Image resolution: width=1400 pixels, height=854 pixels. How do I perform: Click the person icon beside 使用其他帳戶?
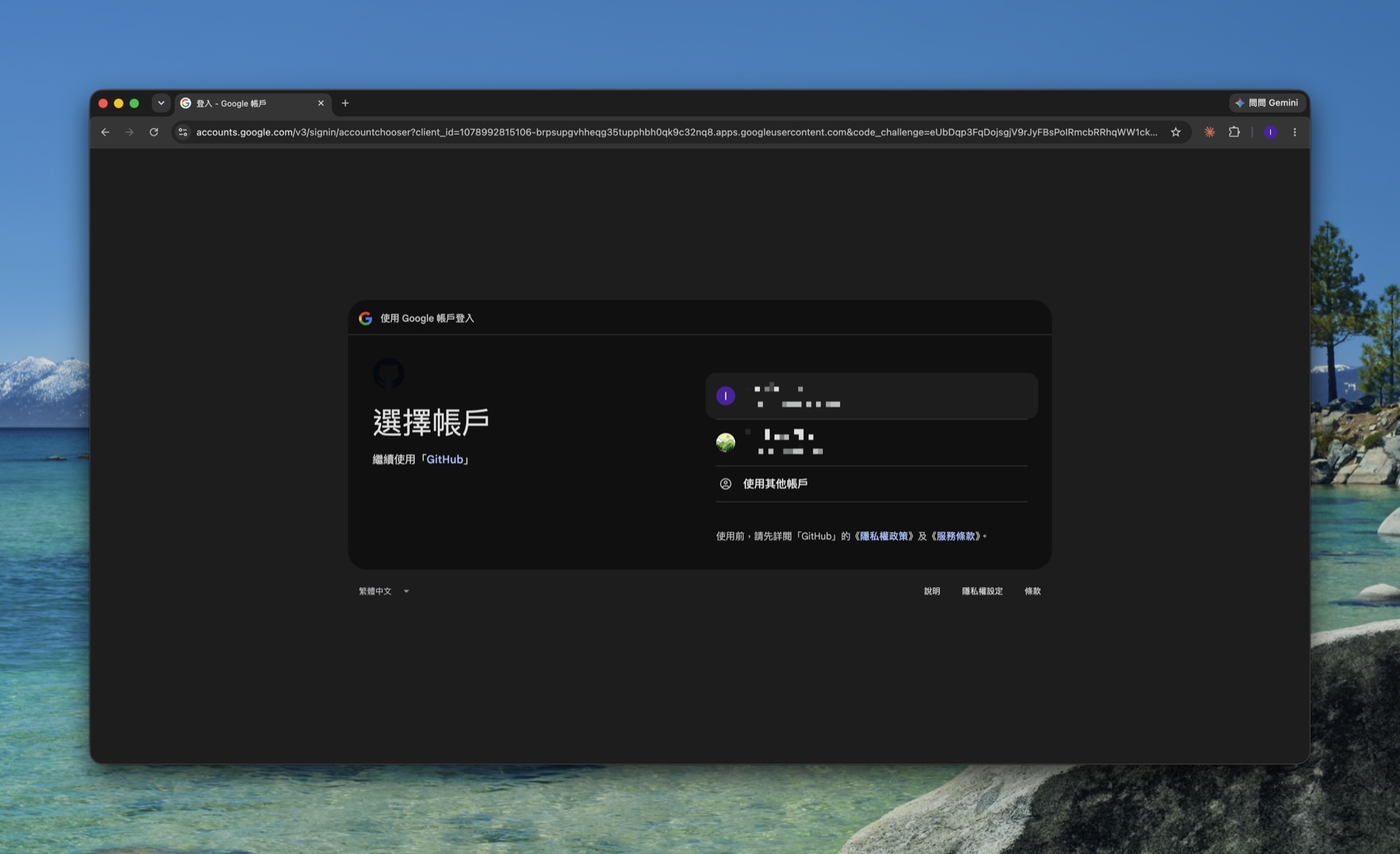pos(726,484)
